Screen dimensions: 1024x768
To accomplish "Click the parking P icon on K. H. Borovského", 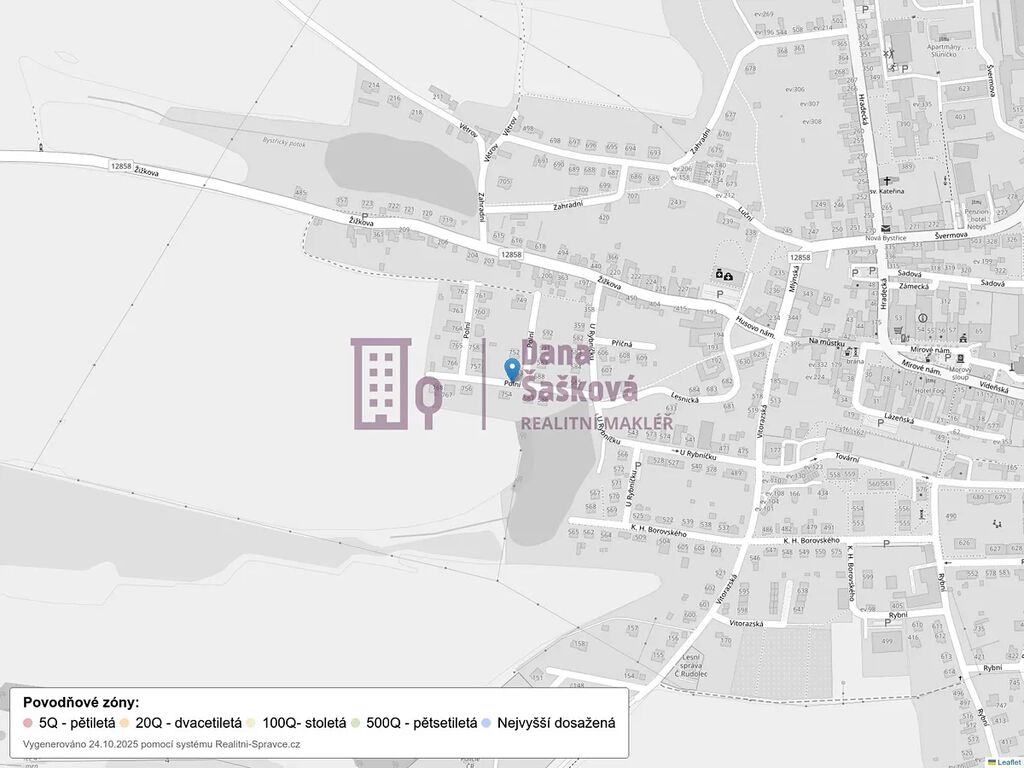I will tap(886, 542).
